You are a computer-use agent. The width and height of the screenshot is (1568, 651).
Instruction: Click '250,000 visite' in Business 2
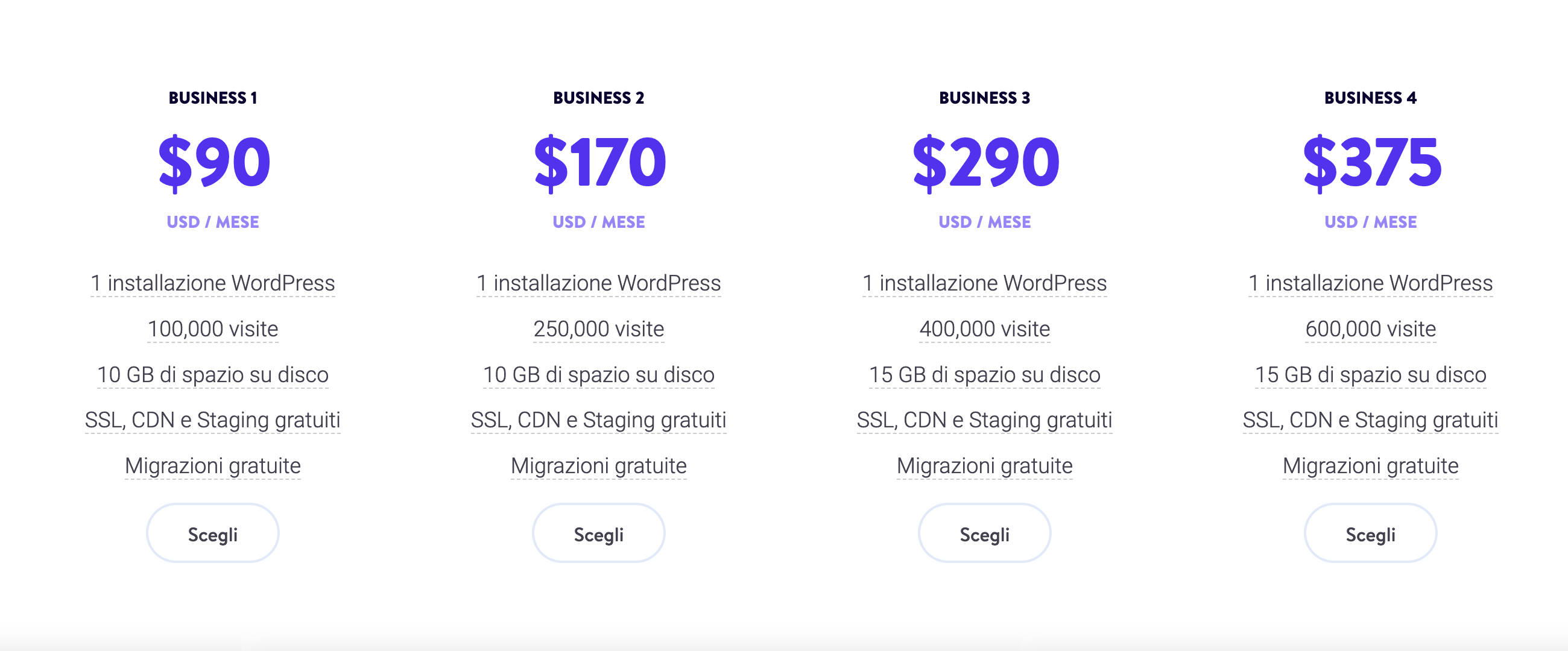(598, 329)
